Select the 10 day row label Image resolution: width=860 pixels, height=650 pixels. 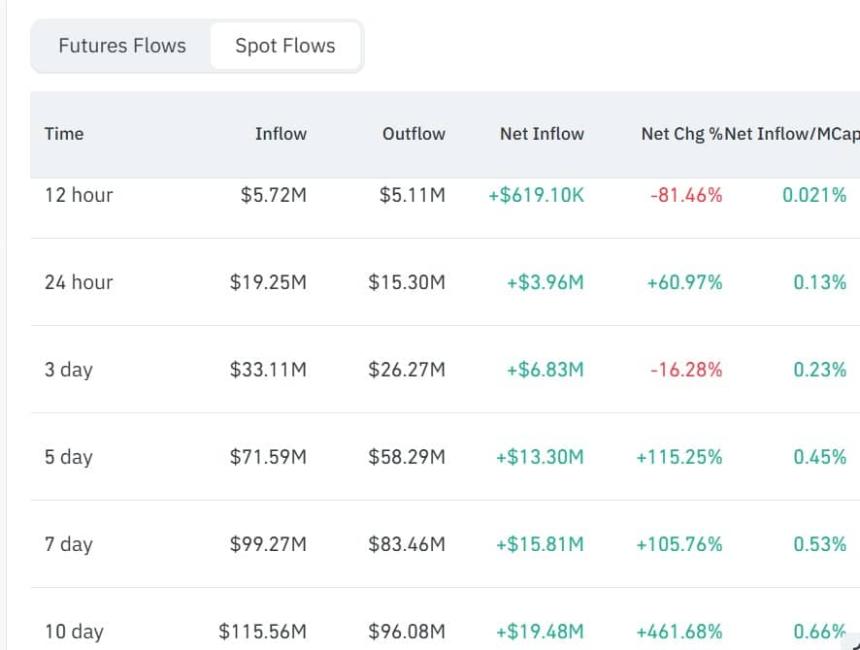pyautogui.click(x=74, y=631)
